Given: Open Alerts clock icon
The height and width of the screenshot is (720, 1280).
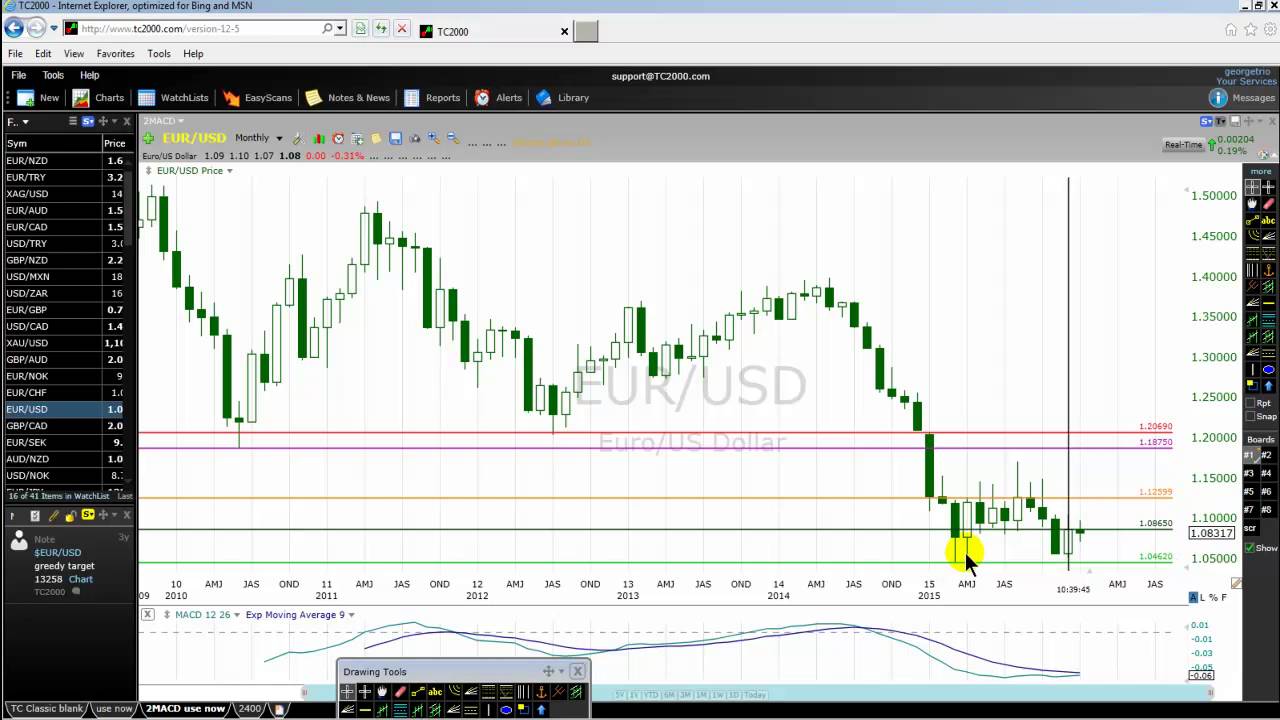Looking at the screenshot, I should tap(482, 98).
